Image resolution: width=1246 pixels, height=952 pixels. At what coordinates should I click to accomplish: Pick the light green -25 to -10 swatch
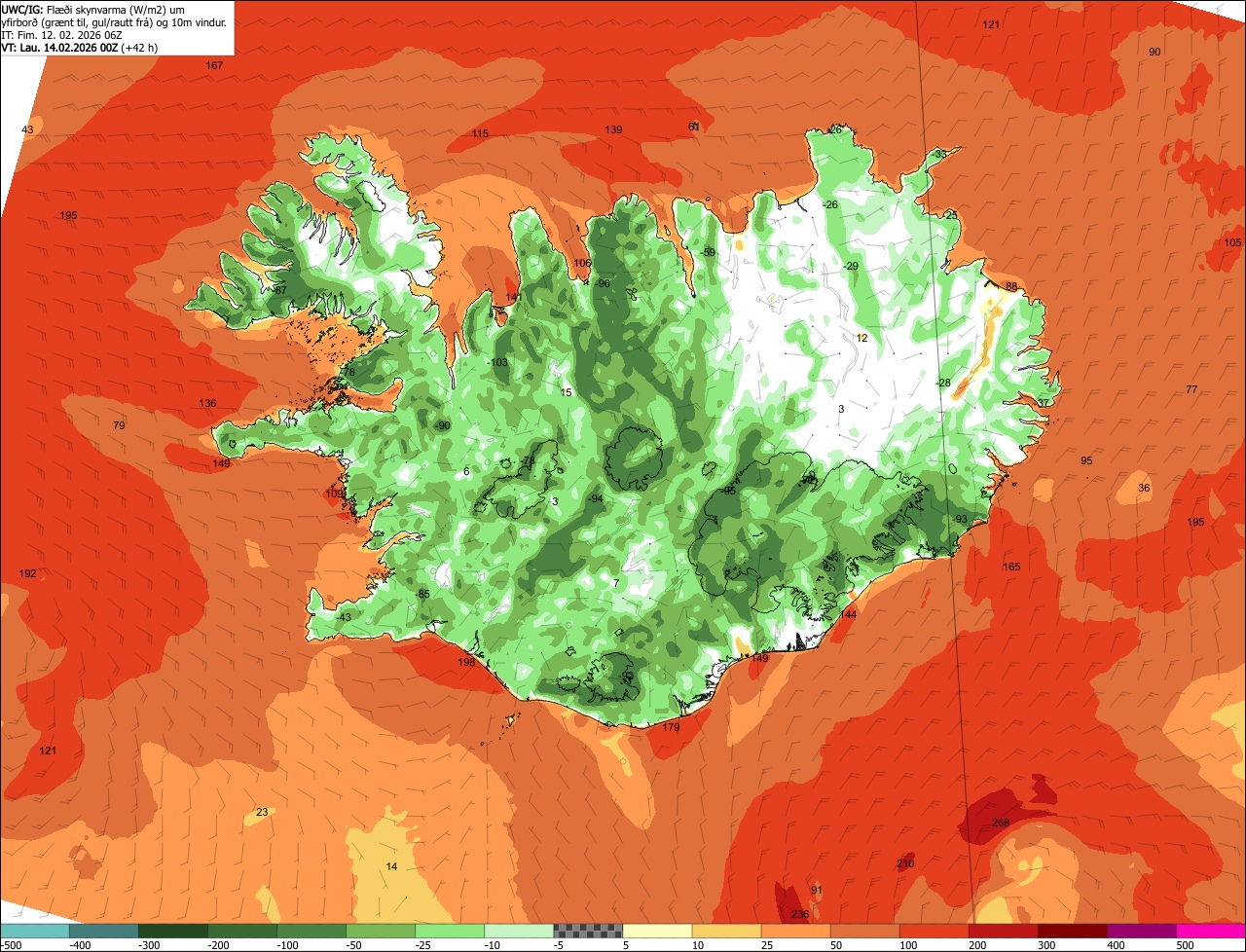[449, 931]
